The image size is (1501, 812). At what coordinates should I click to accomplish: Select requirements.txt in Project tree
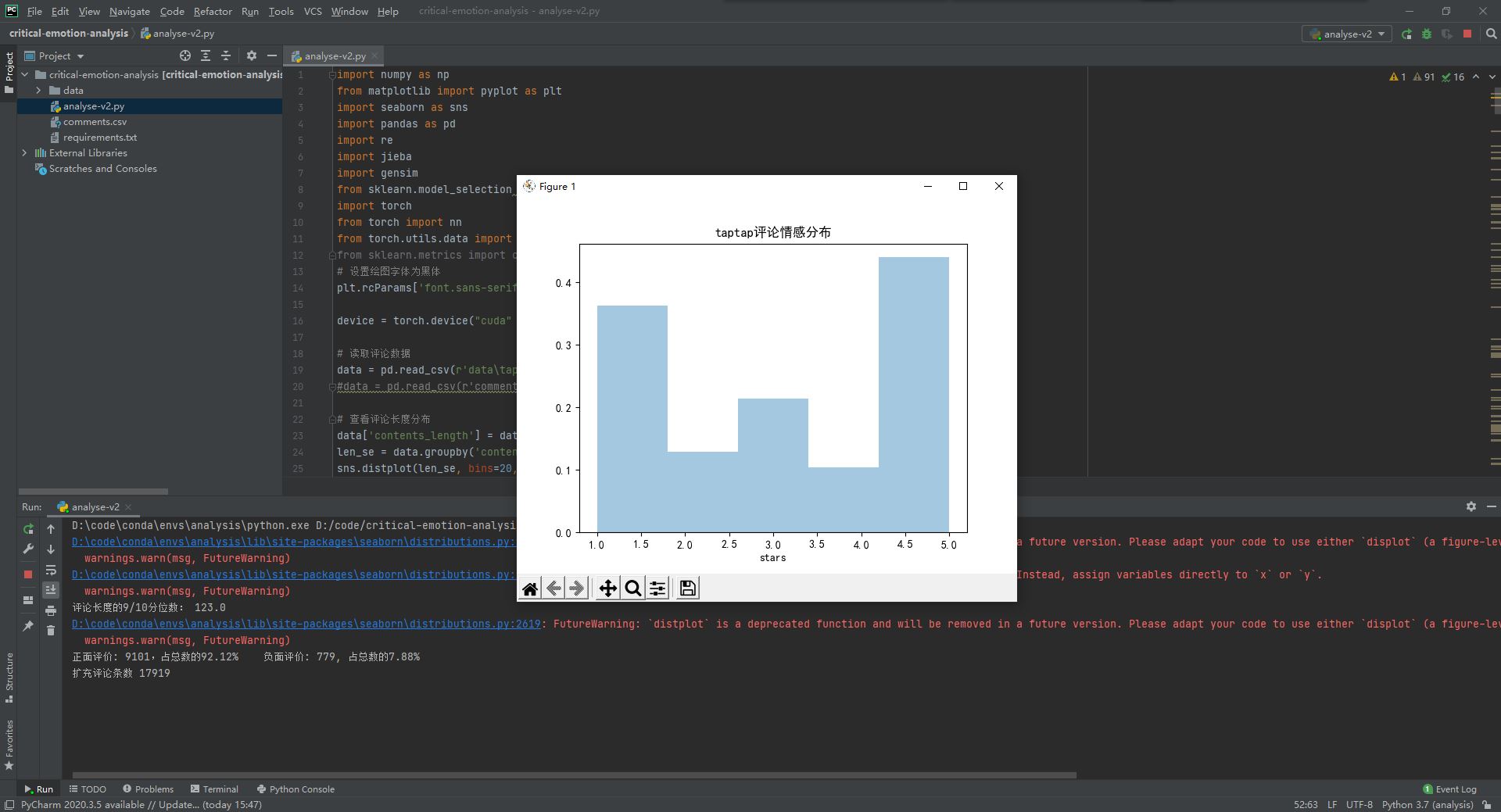point(99,138)
